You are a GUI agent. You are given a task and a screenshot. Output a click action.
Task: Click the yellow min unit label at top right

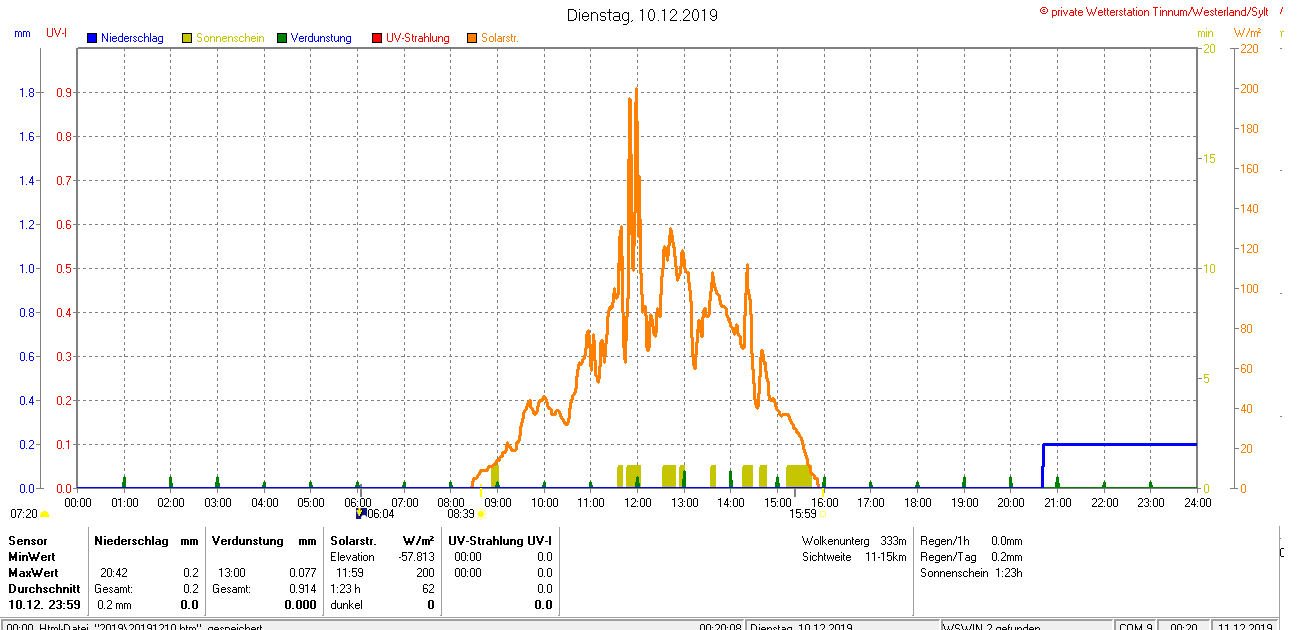pyautogui.click(x=1205, y=33)
